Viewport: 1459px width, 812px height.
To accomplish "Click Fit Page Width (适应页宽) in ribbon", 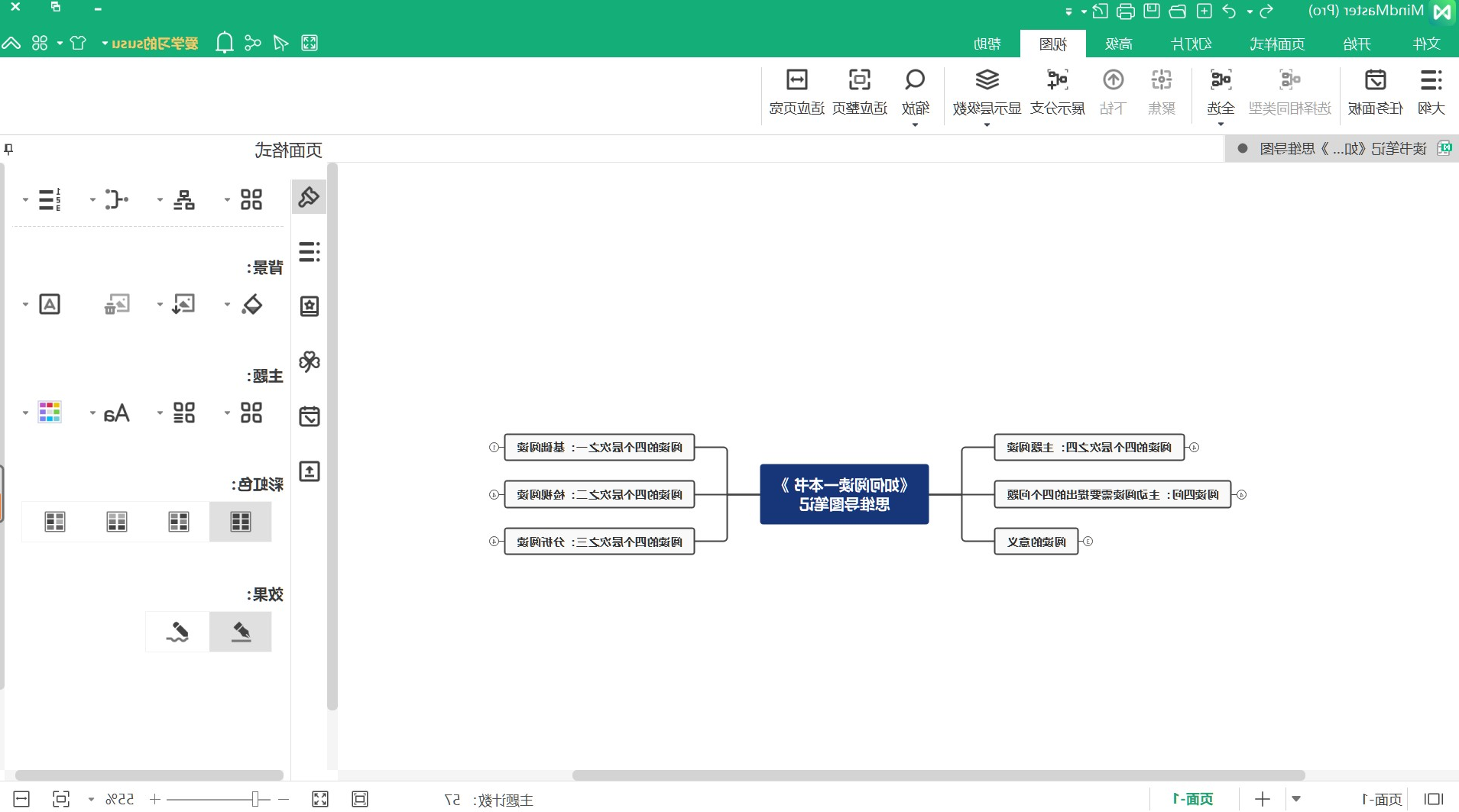I will coord(797,92).
